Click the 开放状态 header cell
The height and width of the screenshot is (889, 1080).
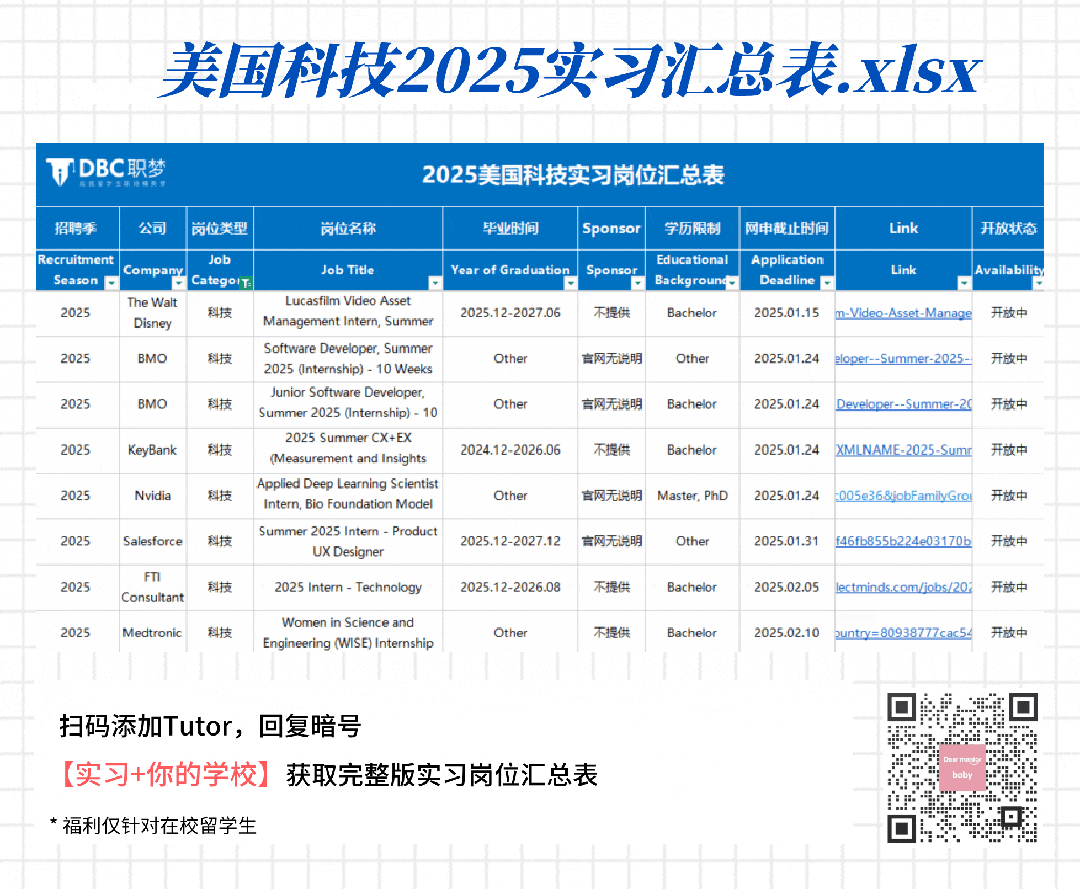(x=1008, y=228)
